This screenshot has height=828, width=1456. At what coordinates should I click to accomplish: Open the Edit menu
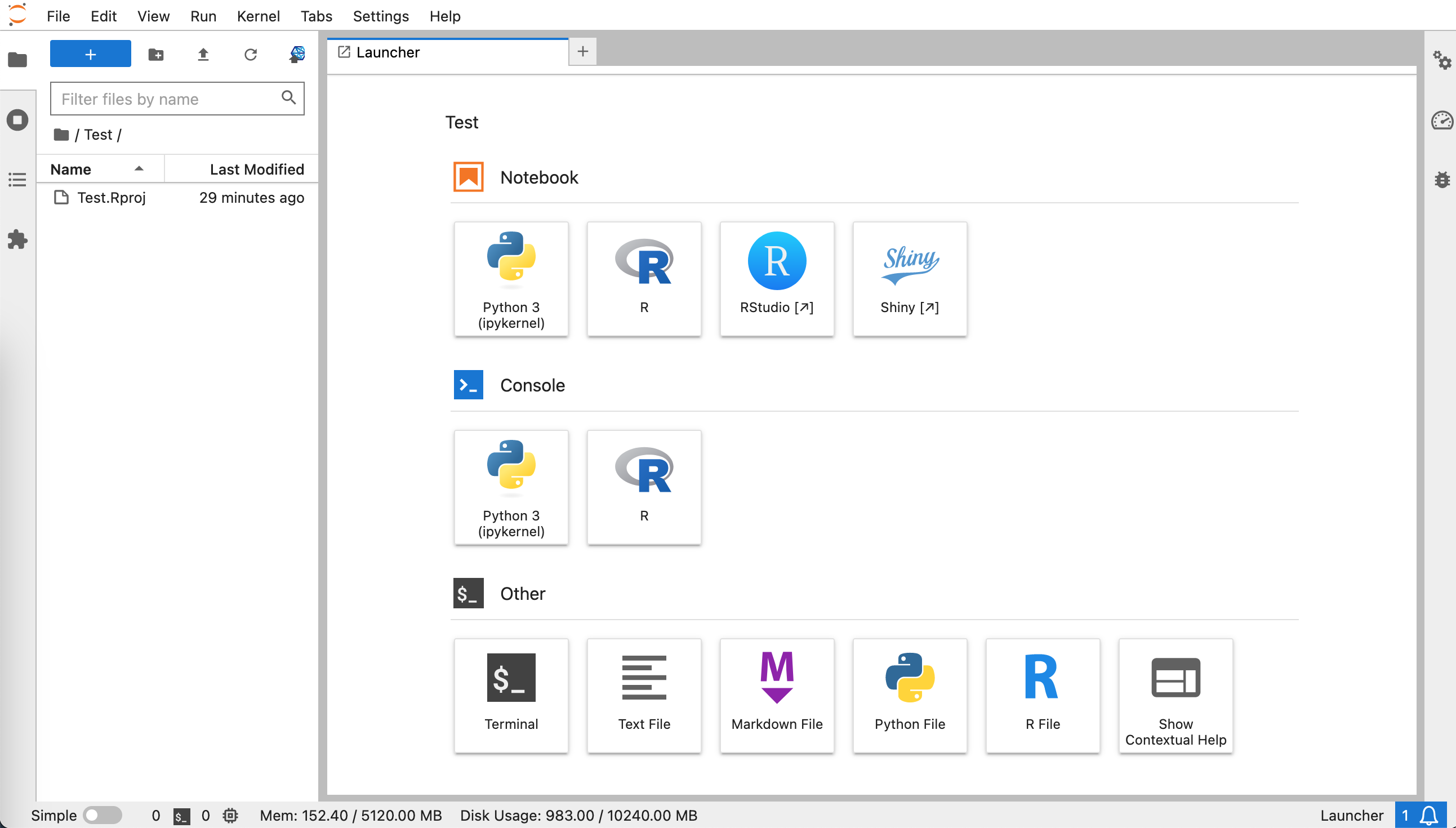coord(104,16)
